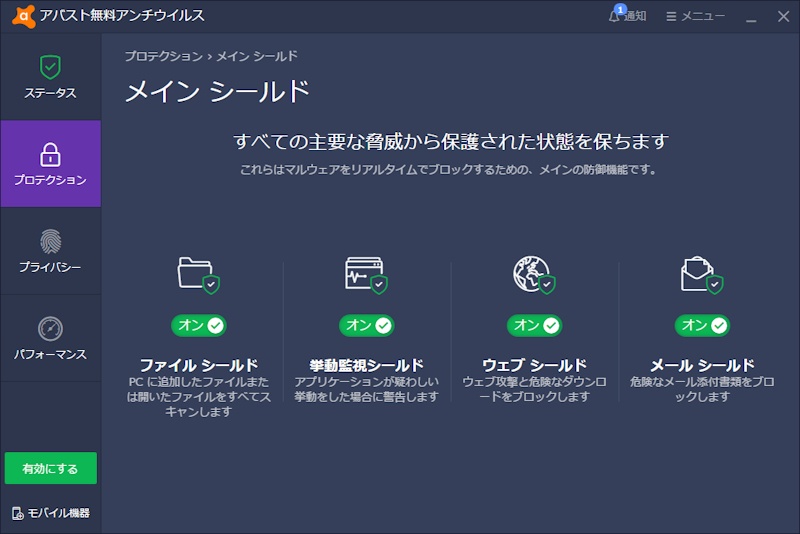Open the ステータス status tab
This screenshot has height=534, width=800.
click(51, 77)
